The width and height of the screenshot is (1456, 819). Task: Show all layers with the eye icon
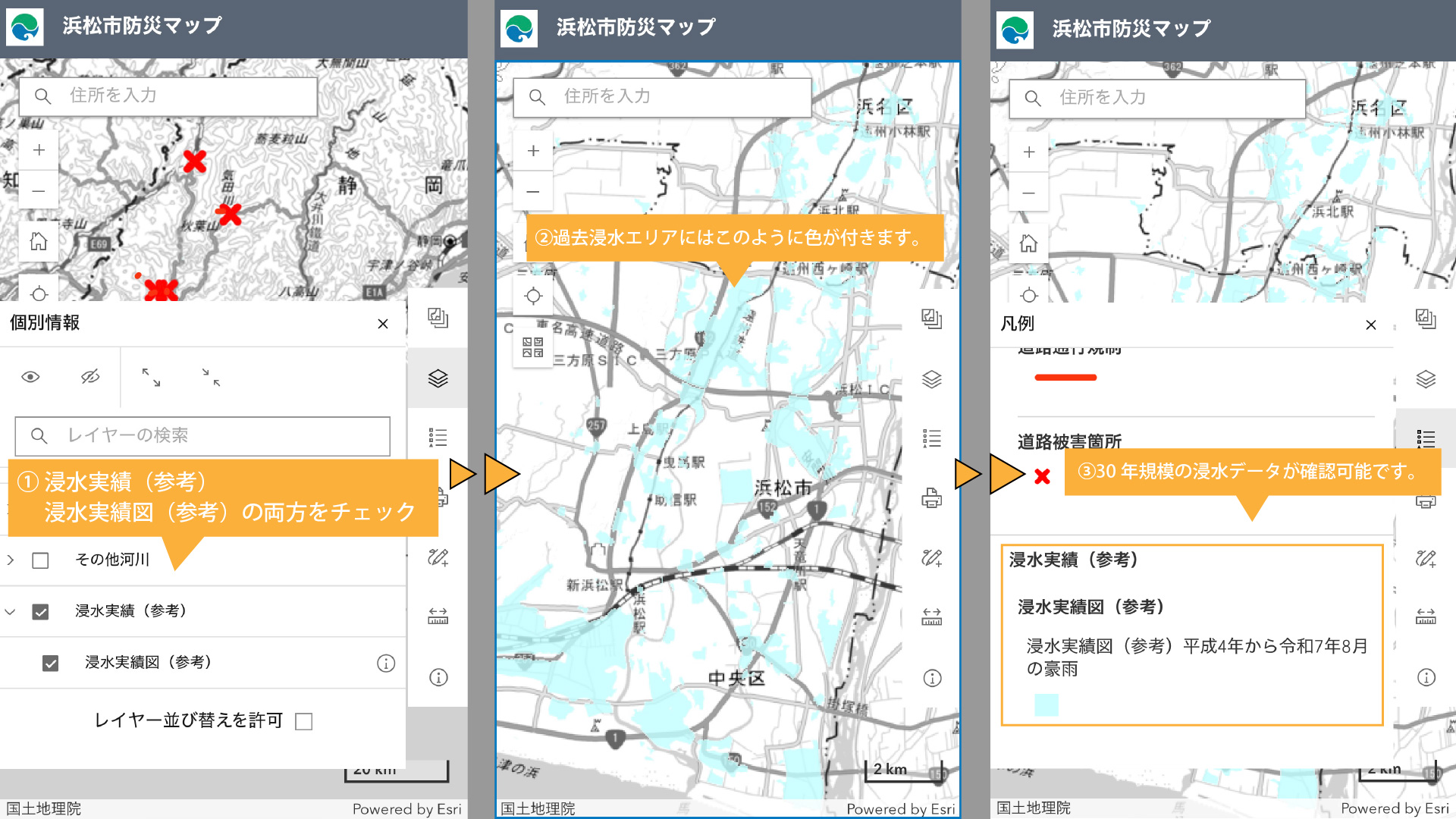(x=30, y=377)
